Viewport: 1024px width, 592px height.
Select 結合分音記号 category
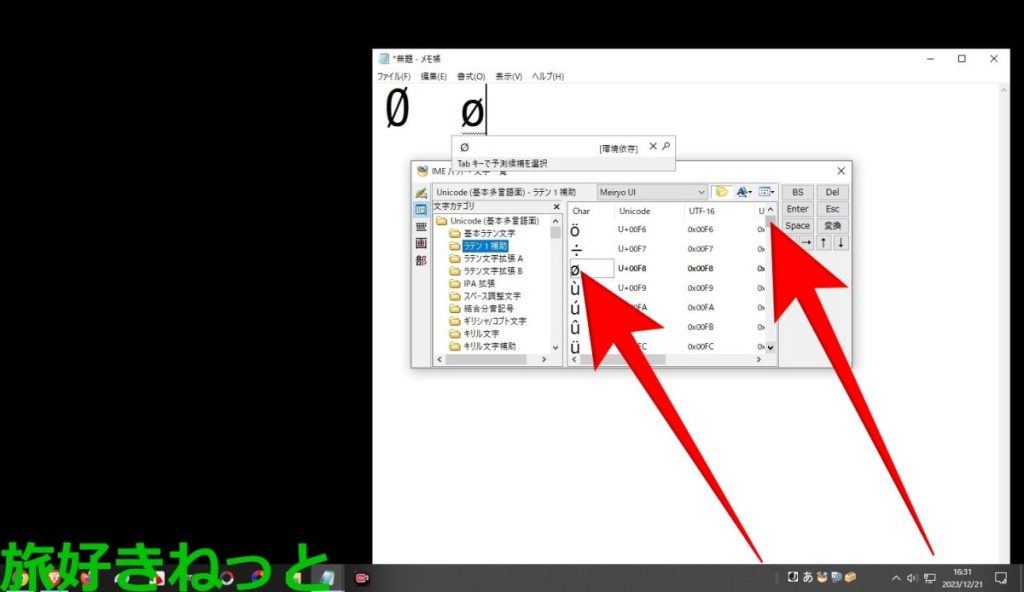pos(488,308)
